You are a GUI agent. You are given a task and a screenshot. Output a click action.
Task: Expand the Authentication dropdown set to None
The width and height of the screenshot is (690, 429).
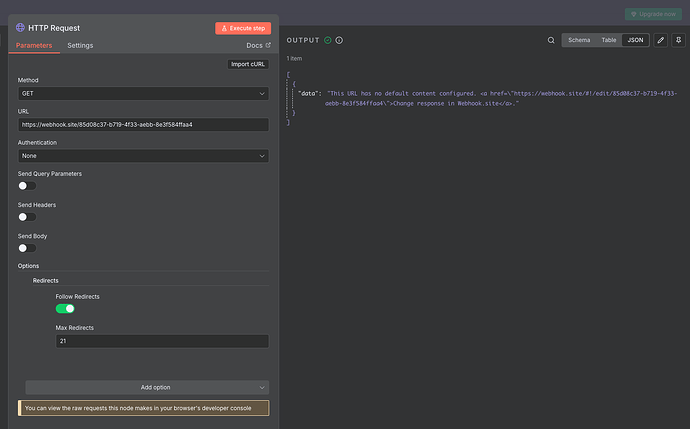pyautogui.click(x=143, y=156)
